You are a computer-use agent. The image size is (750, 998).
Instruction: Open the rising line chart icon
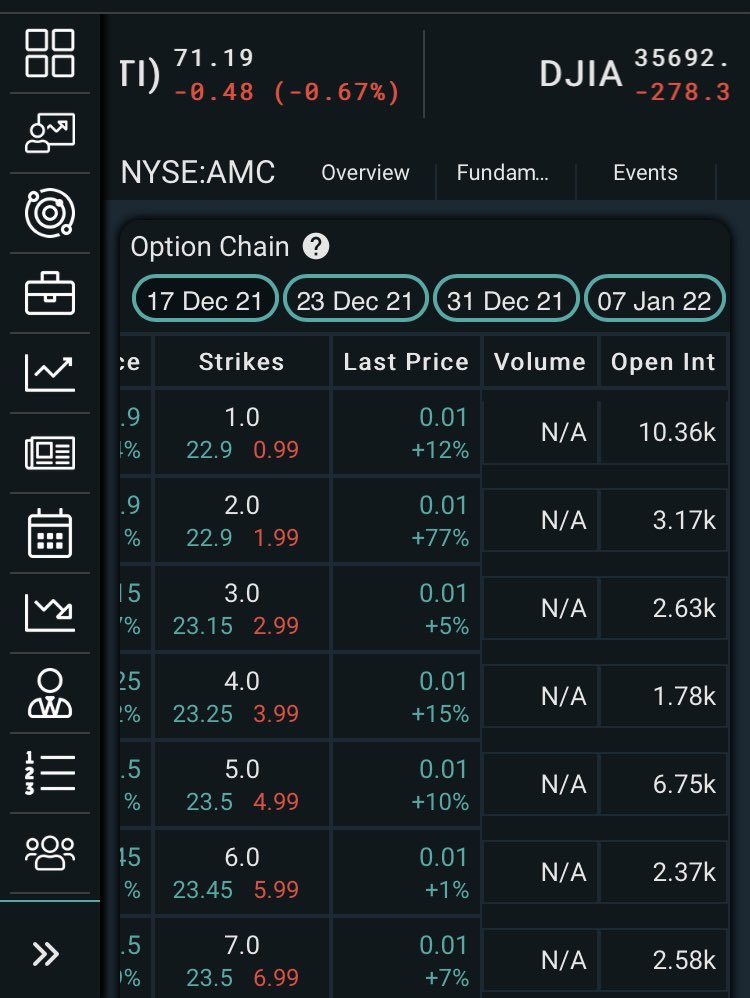(x=50, y=373)
